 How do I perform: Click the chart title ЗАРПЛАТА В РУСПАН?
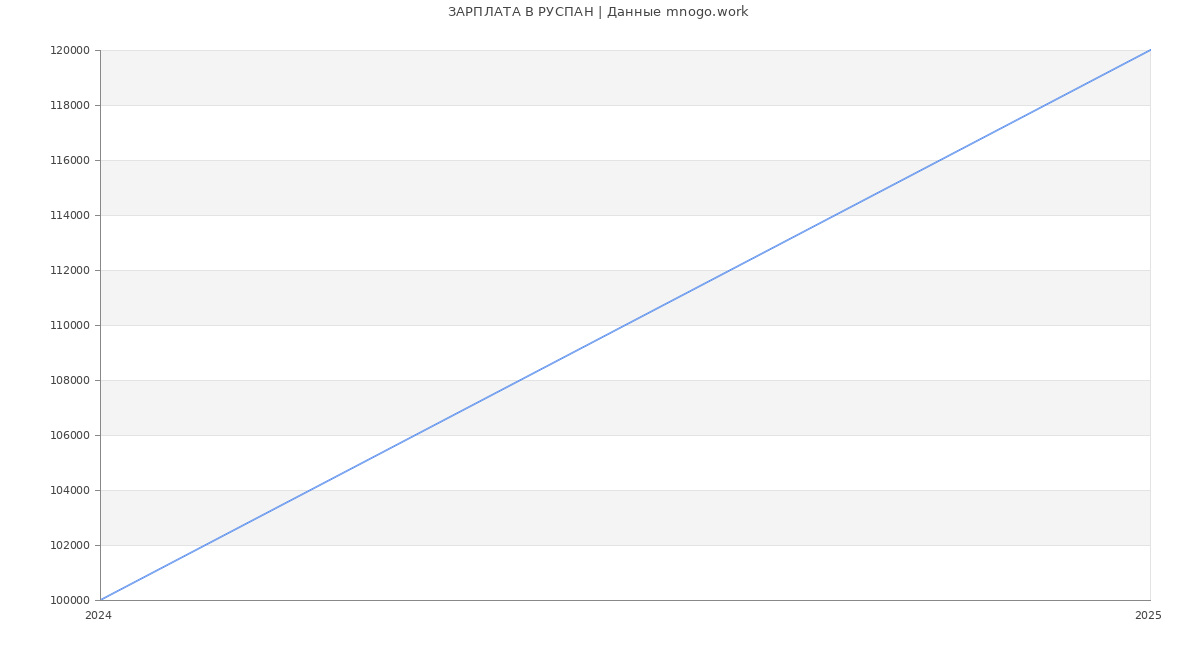[x=520, y=12]
